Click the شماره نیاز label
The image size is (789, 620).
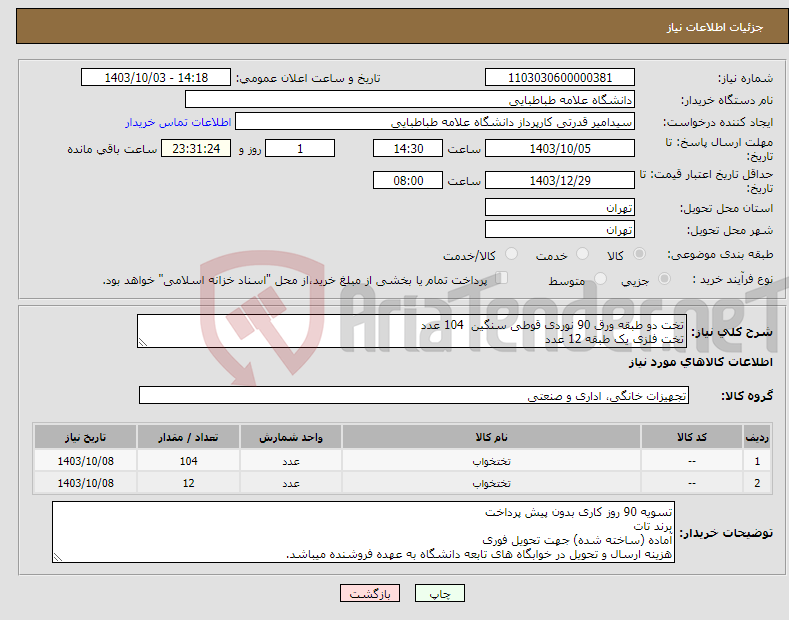click(745, 79)
